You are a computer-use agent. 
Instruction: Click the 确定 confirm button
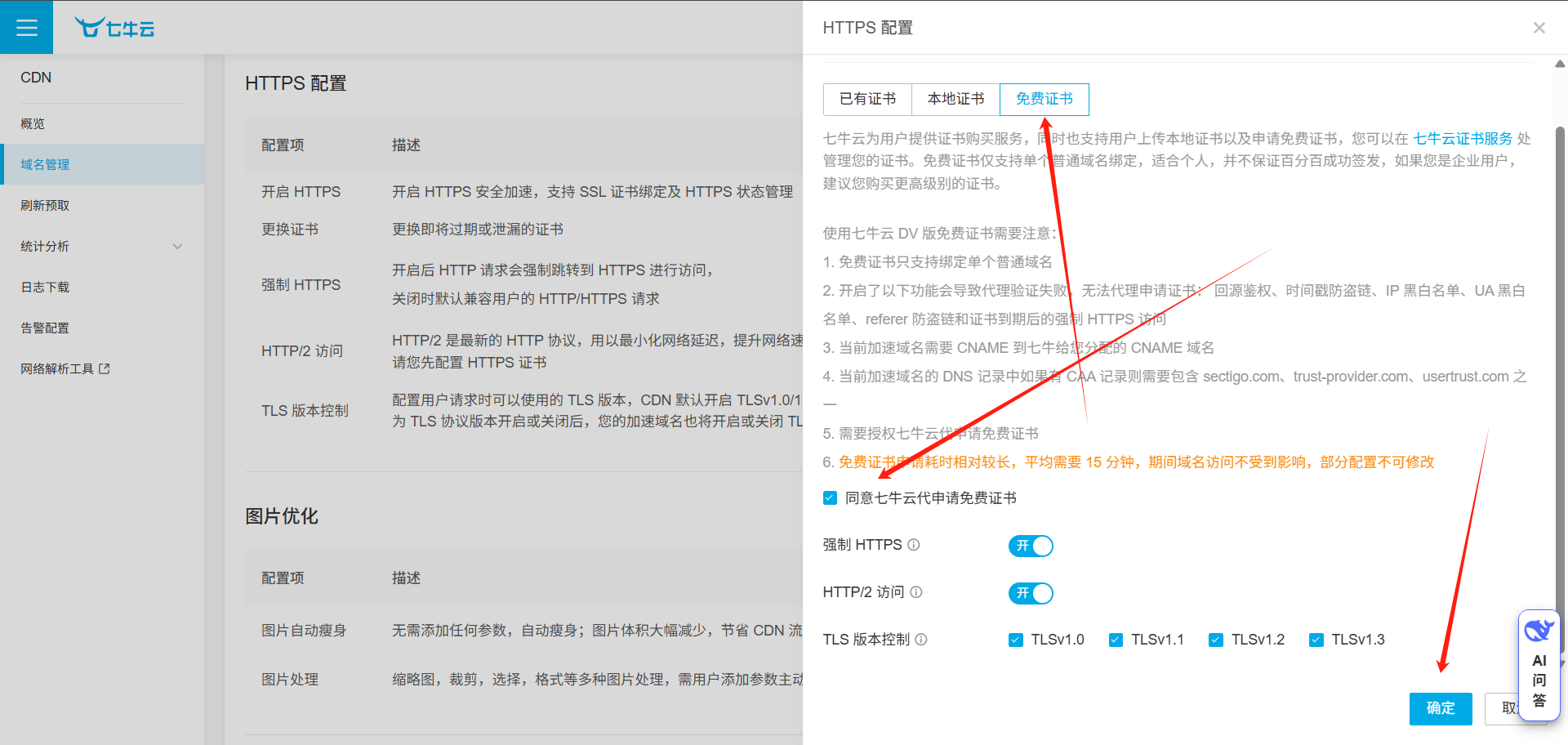click(1440, 708)
